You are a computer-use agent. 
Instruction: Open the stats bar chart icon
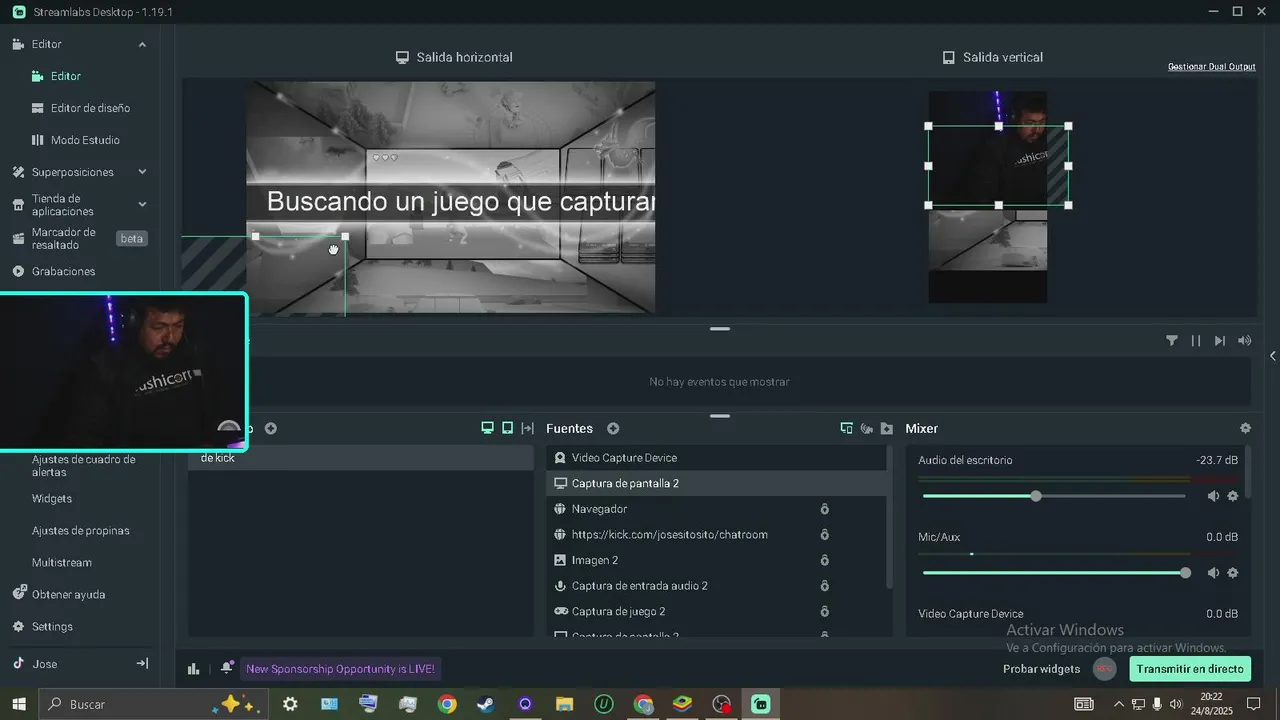click(x=194, y=669)
